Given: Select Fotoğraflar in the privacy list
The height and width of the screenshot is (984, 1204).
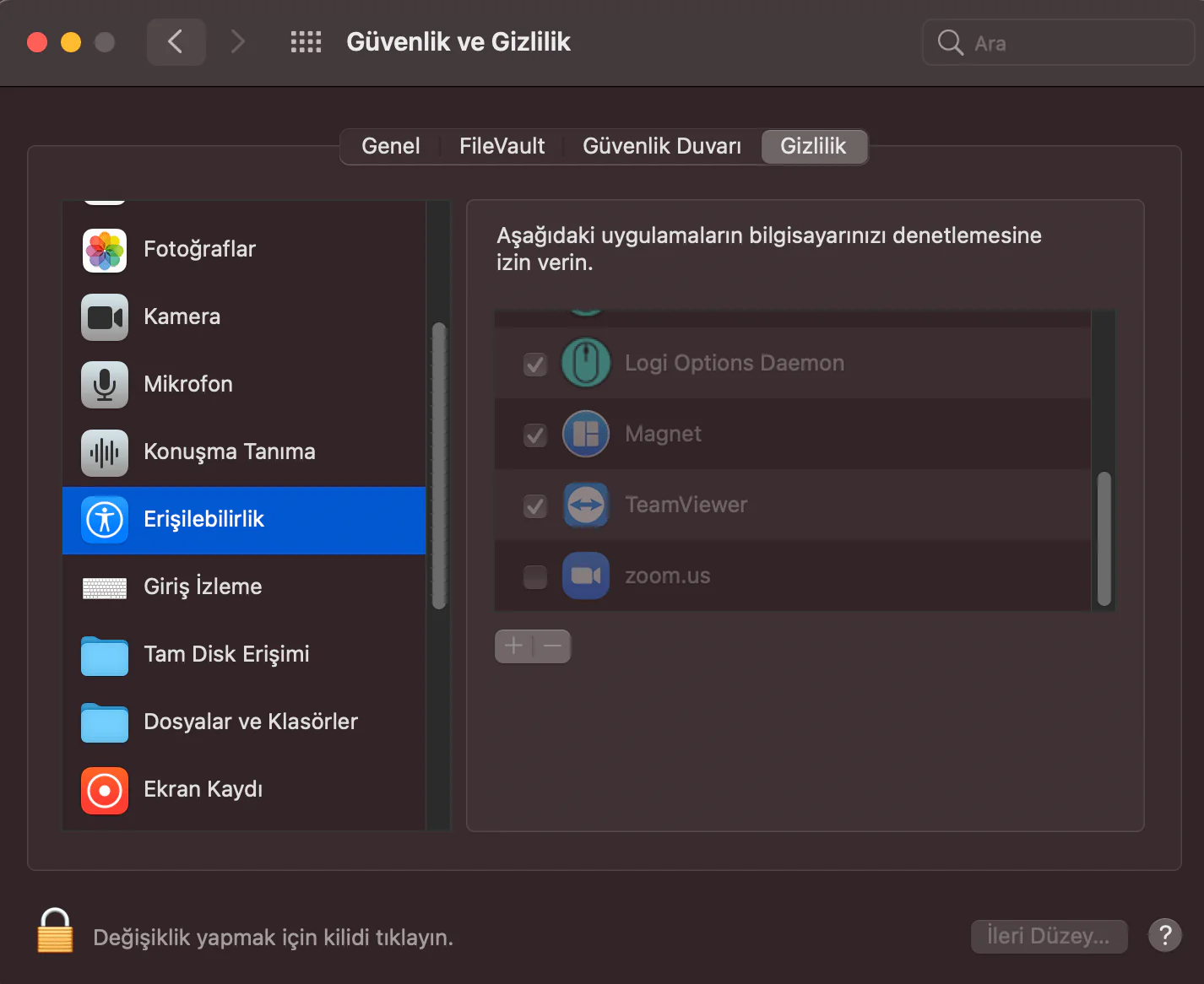Looking at the screenshot, I should click(244, 250).
